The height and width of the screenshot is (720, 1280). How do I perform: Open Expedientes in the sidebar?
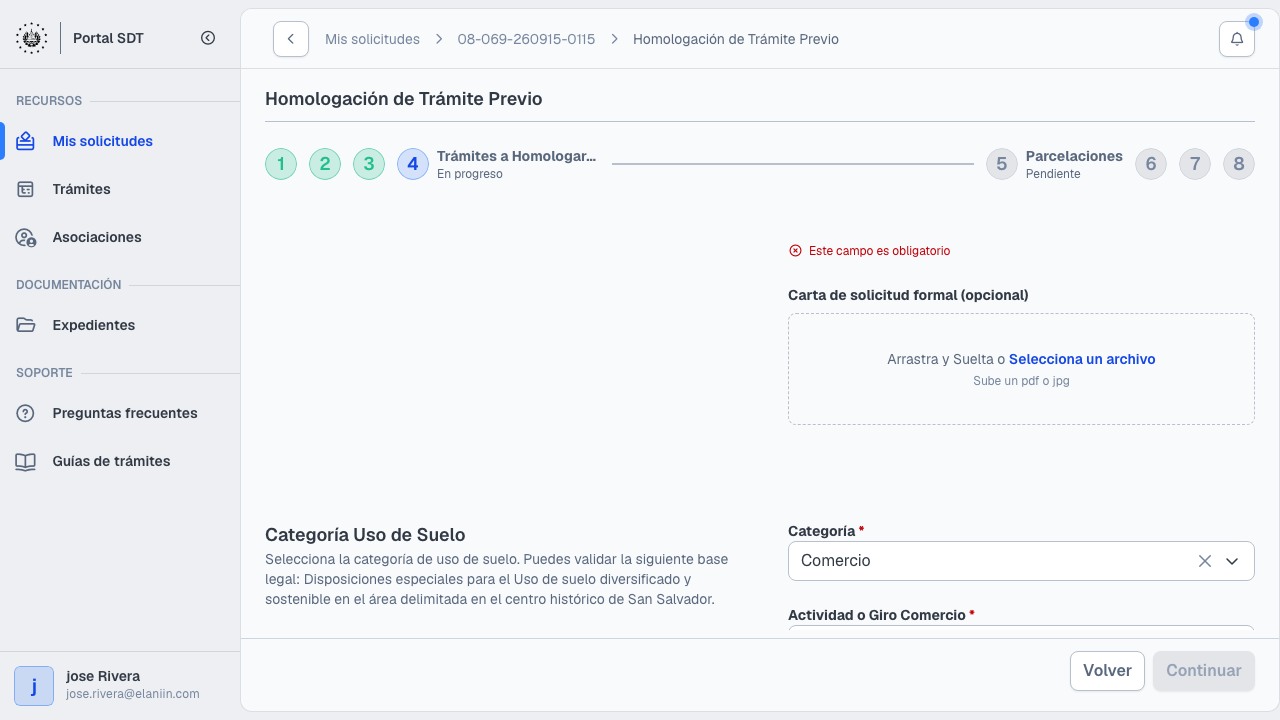(x=120, y=325)
